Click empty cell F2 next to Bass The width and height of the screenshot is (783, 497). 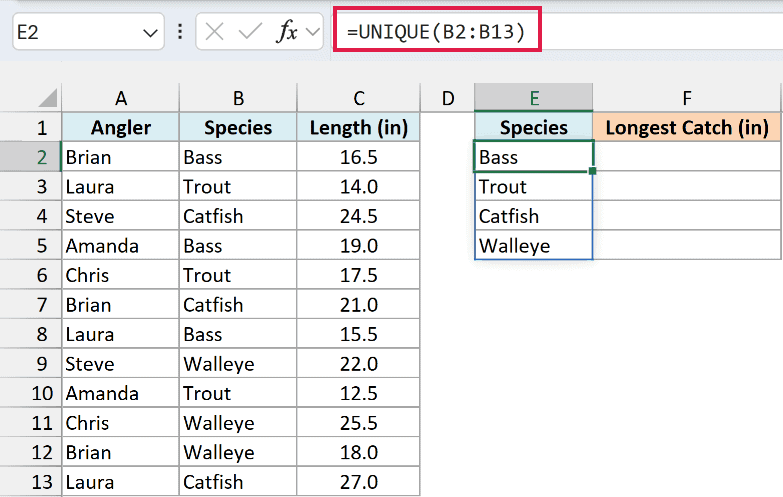coord(687,157)
